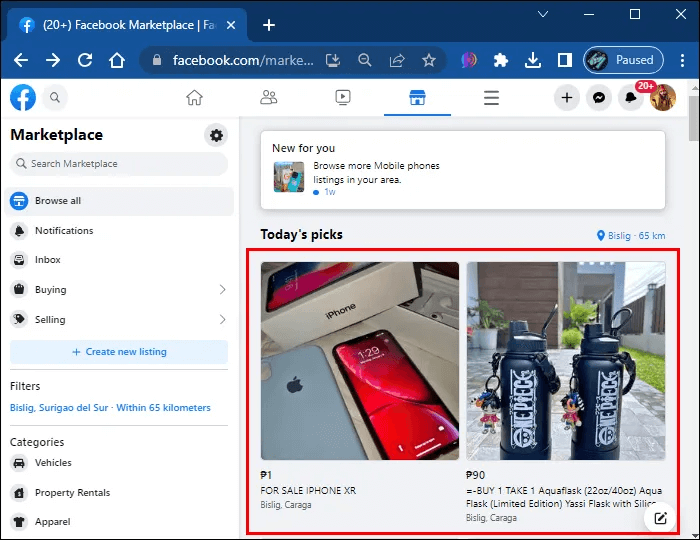Click the share page icon
Image resolution: width=700 pixels, height=540 pixels.
click(x=397, y=60)
